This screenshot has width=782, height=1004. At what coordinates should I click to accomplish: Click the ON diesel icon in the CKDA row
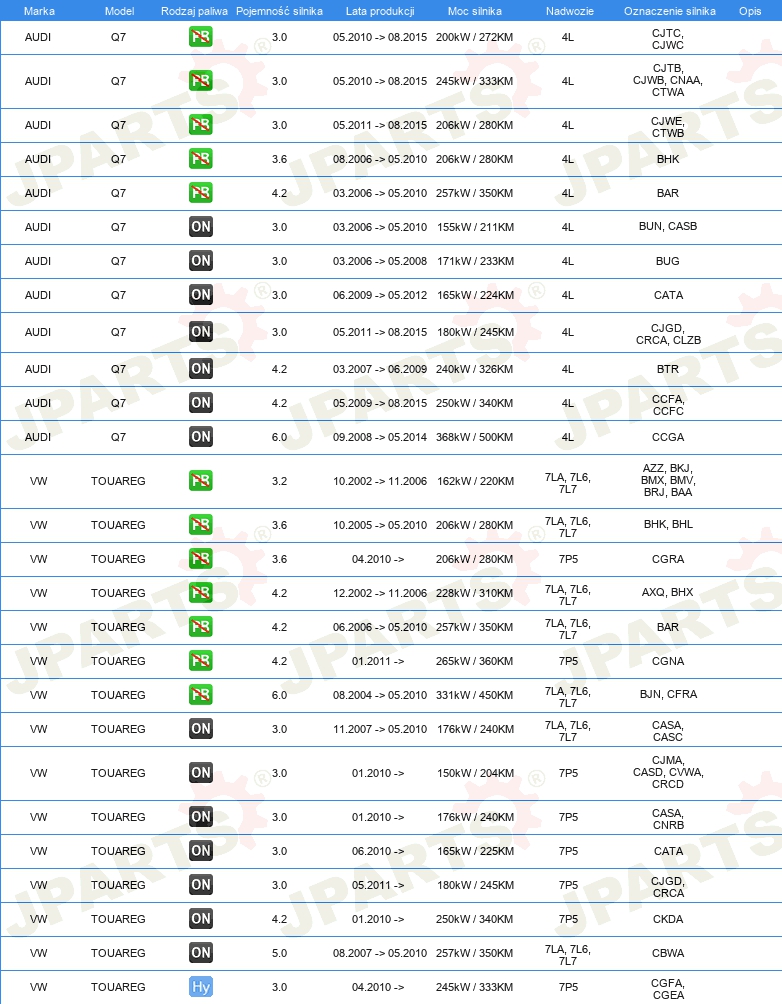pyautogui.click(x=200, y=919)
